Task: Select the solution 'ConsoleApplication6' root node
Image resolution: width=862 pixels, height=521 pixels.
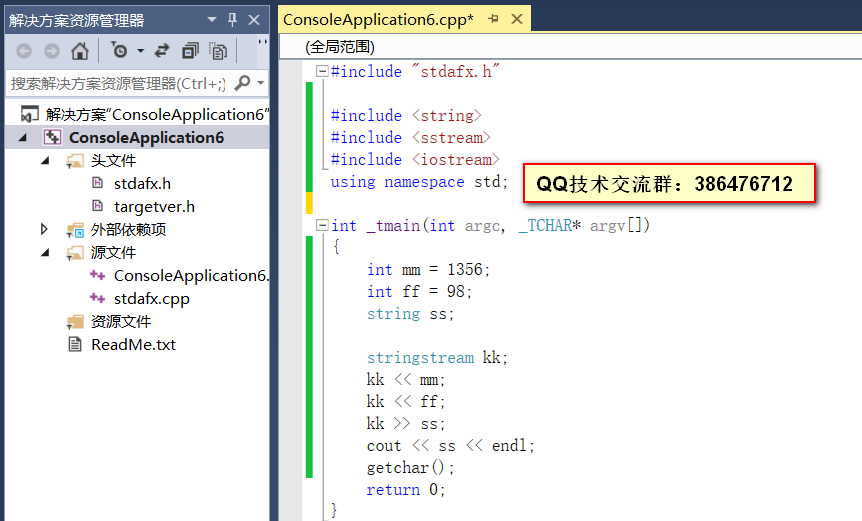Action: click(x=157, y=114)
